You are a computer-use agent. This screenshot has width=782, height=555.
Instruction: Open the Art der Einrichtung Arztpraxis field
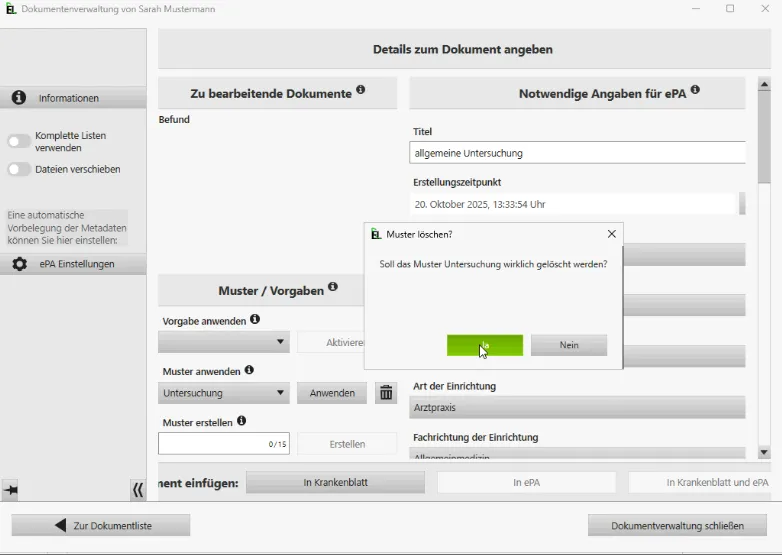pos(578,408)
